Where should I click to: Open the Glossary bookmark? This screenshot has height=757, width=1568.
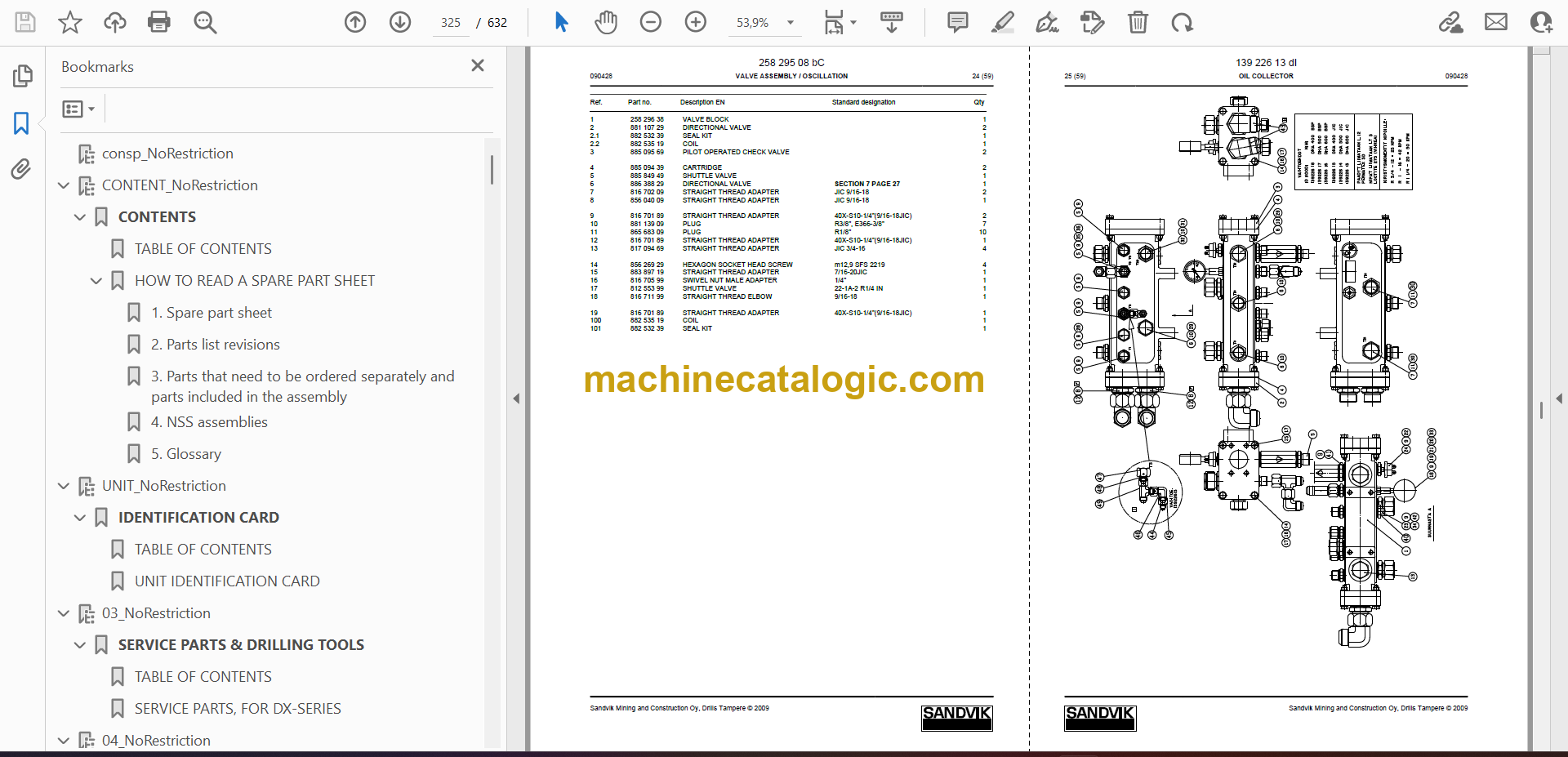click(194, 454)
